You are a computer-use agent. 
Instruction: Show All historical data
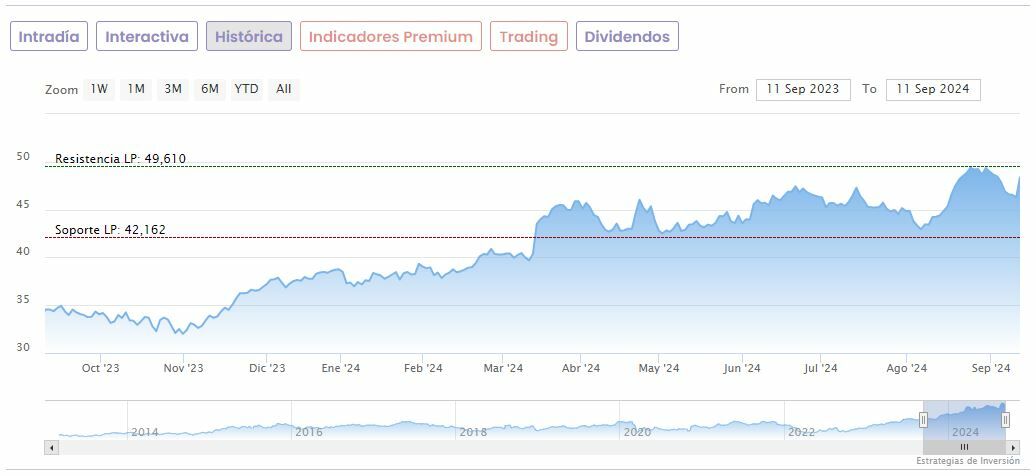coord(284,89)
